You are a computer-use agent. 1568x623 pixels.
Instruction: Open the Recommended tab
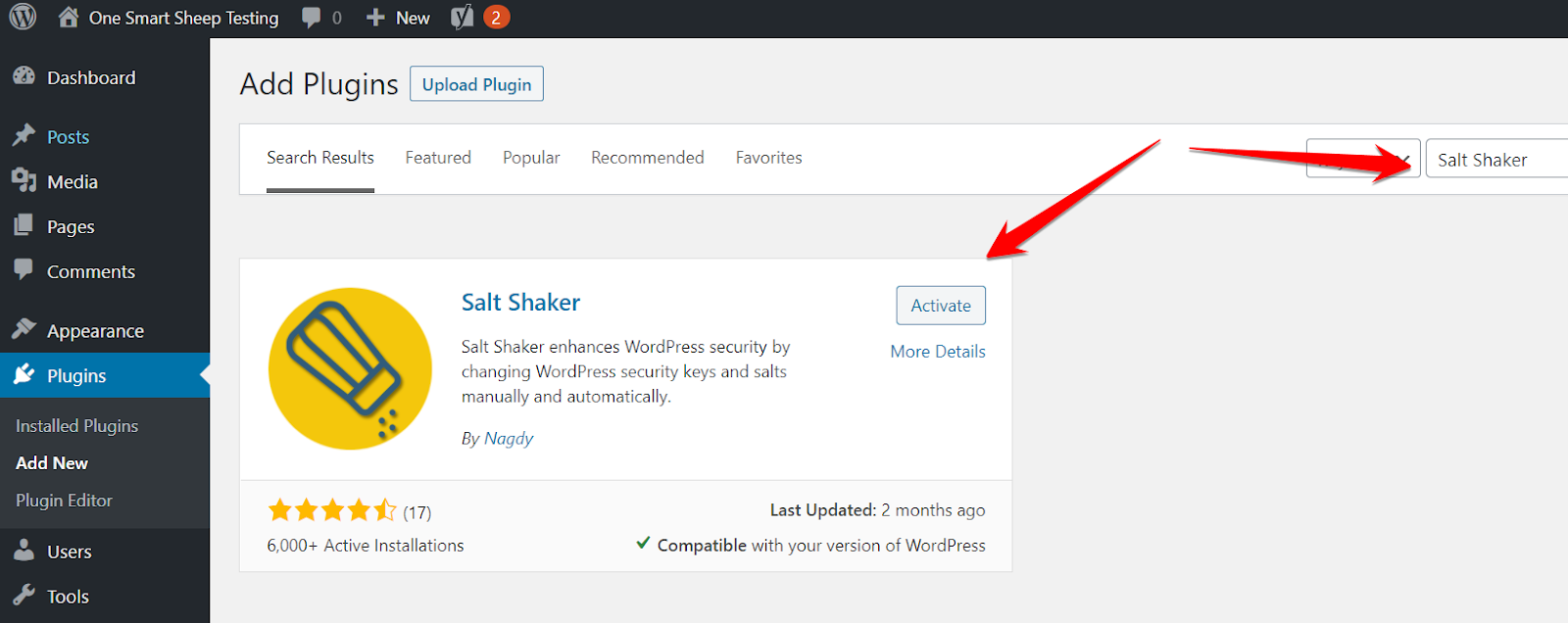[x=647, y=158]
